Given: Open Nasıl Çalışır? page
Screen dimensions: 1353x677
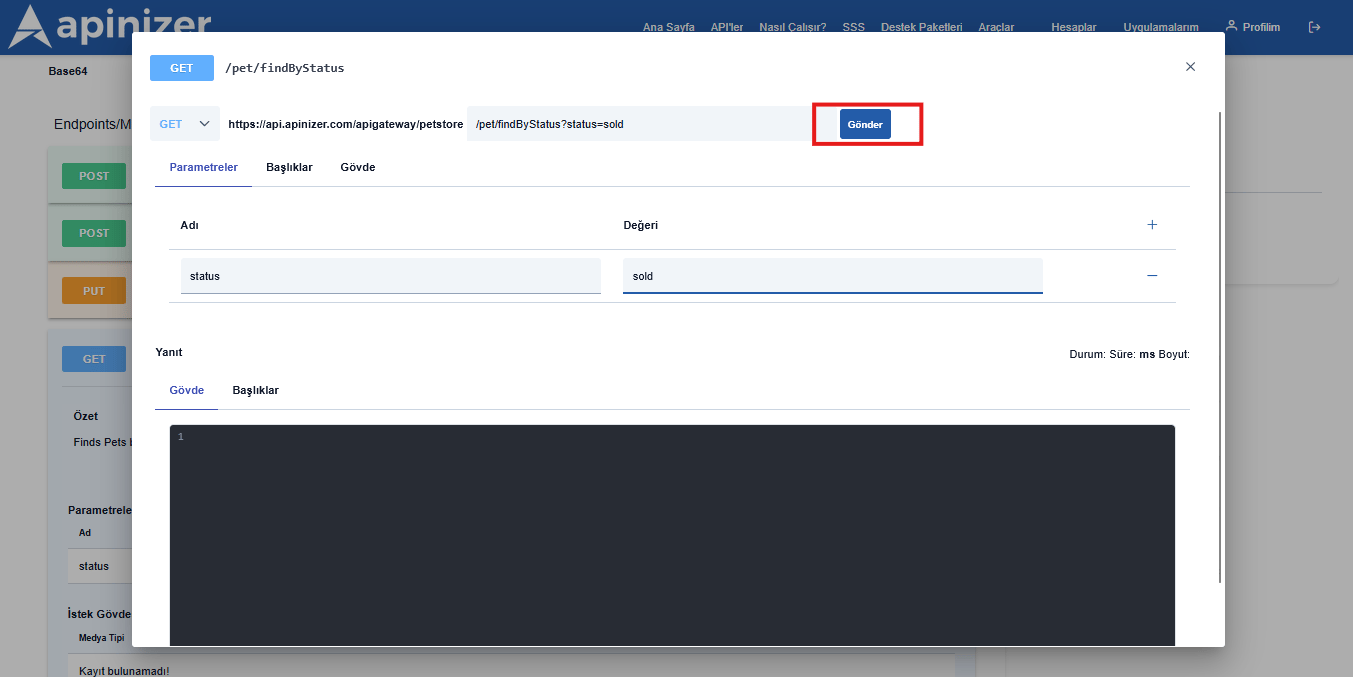Looking at the screenshot, I should pos(793,27).
